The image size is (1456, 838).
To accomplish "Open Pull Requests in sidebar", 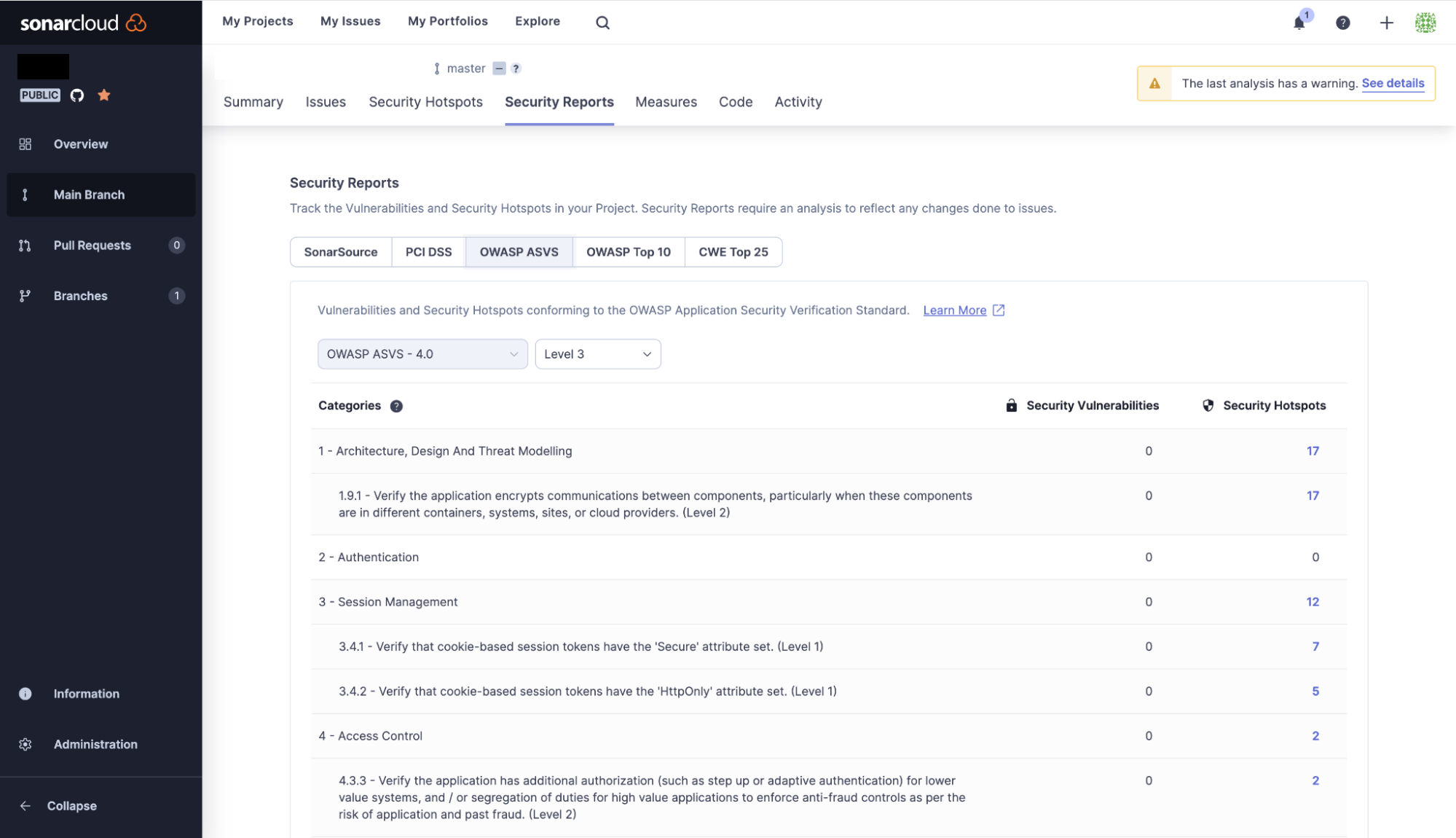I will pos(92,246).
